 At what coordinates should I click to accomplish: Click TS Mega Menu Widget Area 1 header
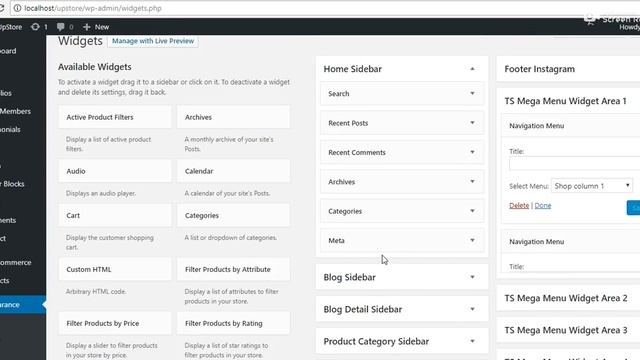point(568,101)
